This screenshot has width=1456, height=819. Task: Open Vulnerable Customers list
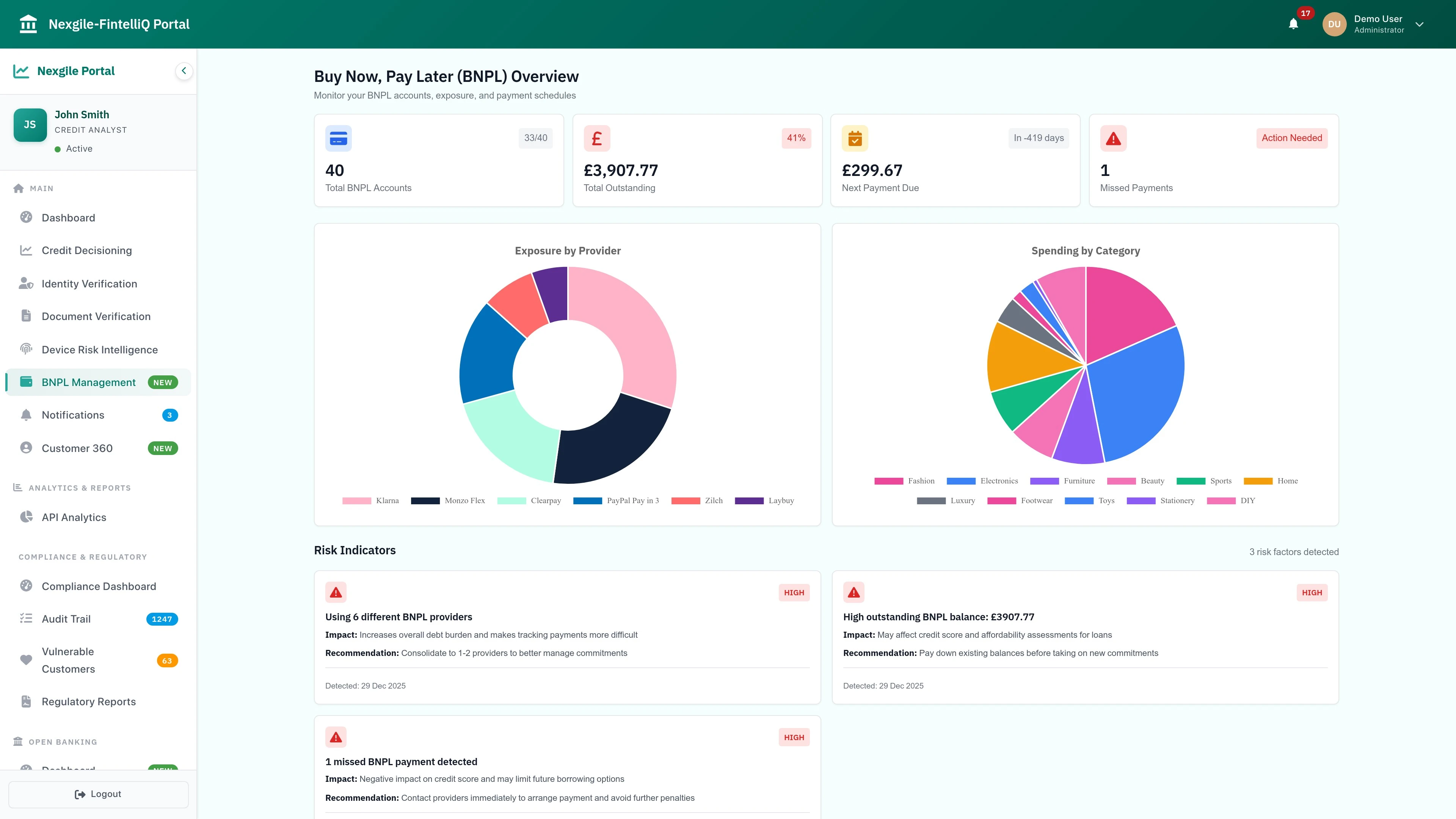click(x=68, y=660)
